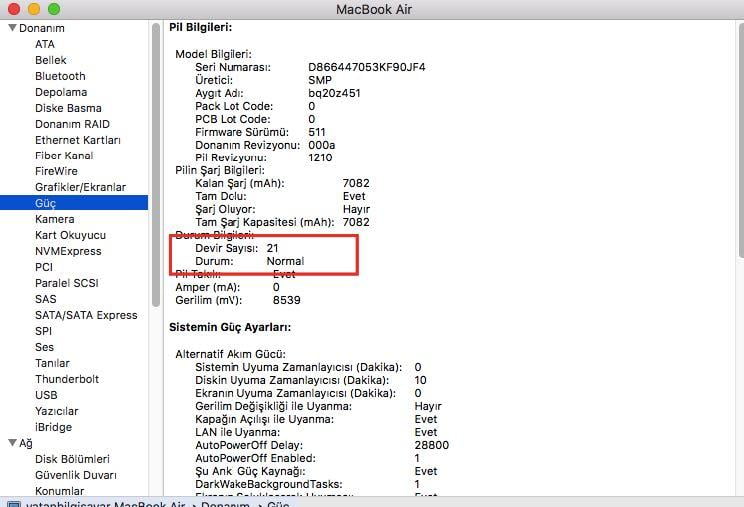
Task: Open the Depolama hardware entry
Action: pos(60,92)
